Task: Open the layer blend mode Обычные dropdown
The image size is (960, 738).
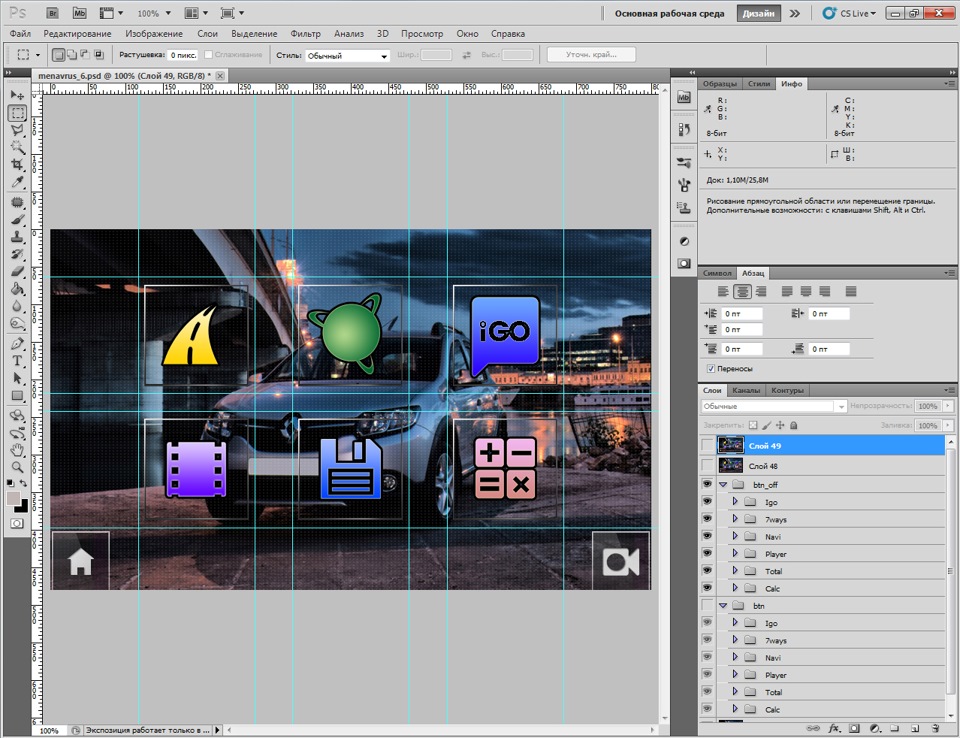Action: point(773,406)
